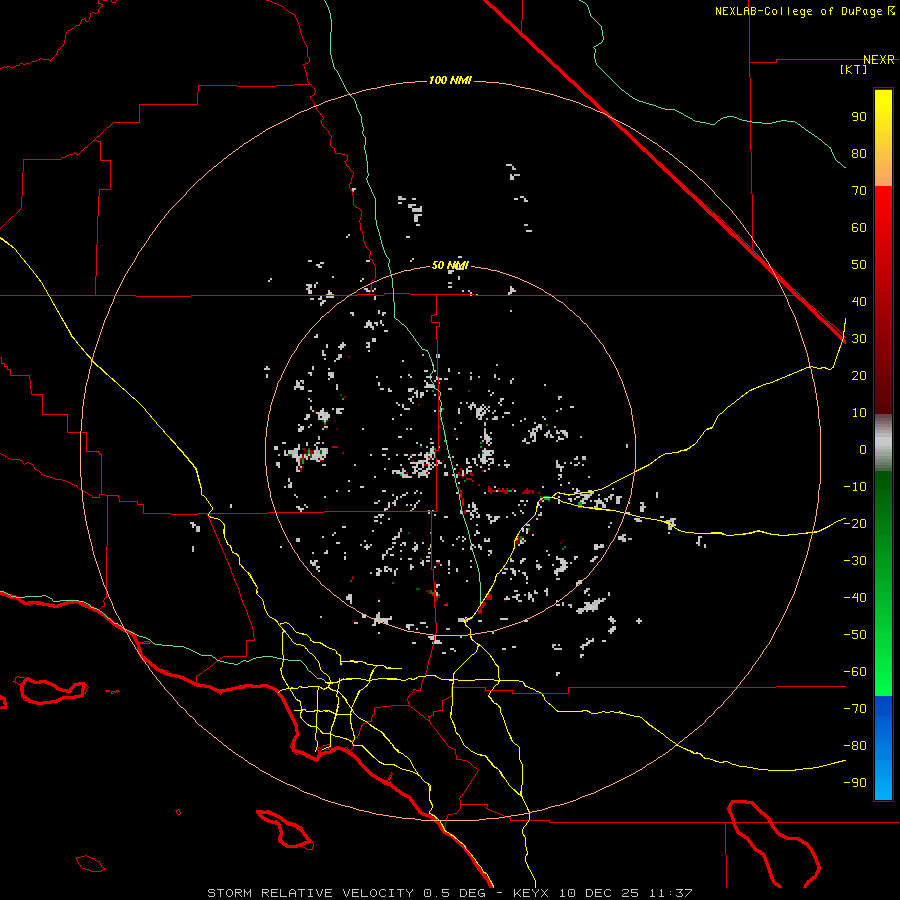
Task: Click the 30 value on the velocity scale
Action: 859,339
